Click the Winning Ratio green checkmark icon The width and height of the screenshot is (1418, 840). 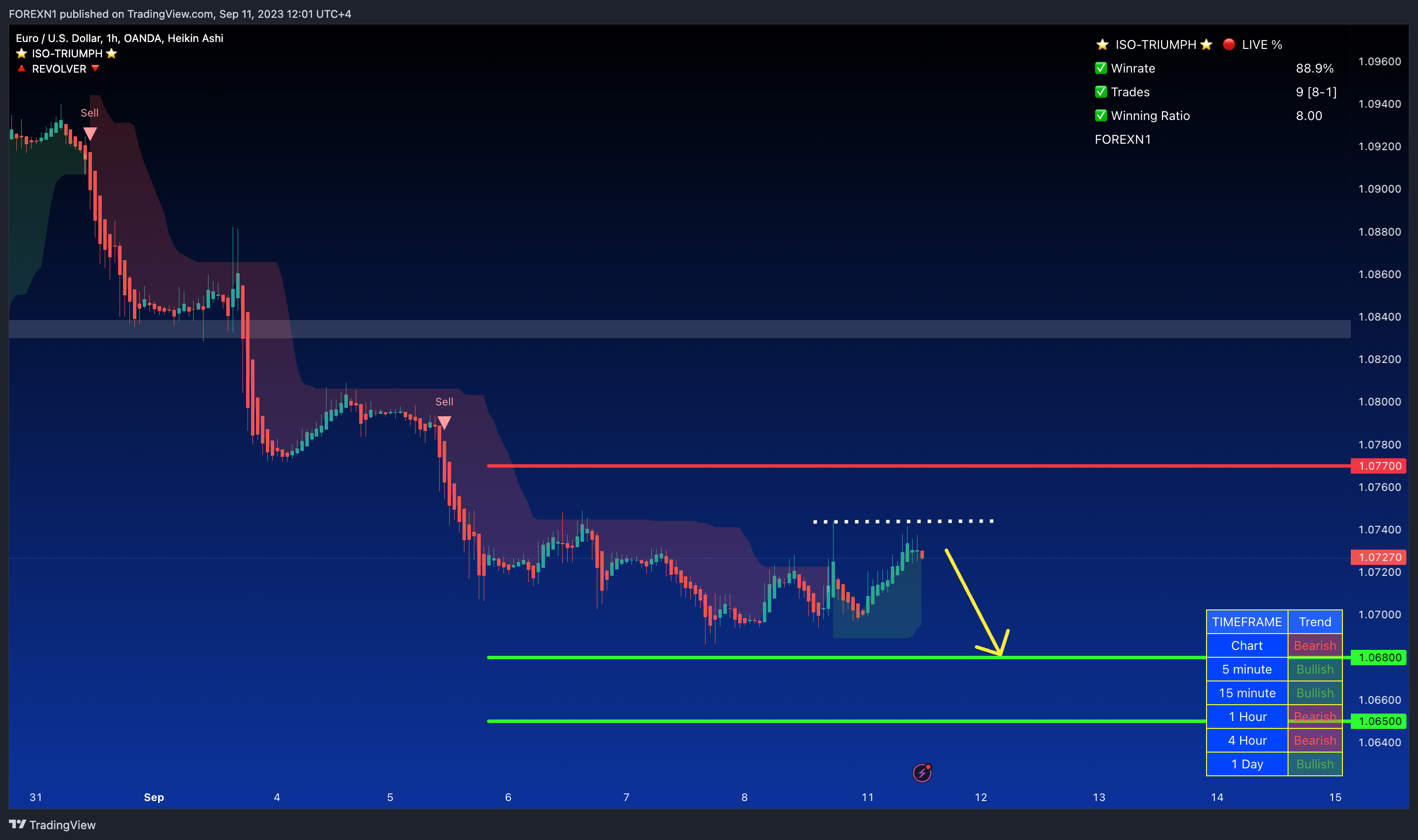(1101, 116)
